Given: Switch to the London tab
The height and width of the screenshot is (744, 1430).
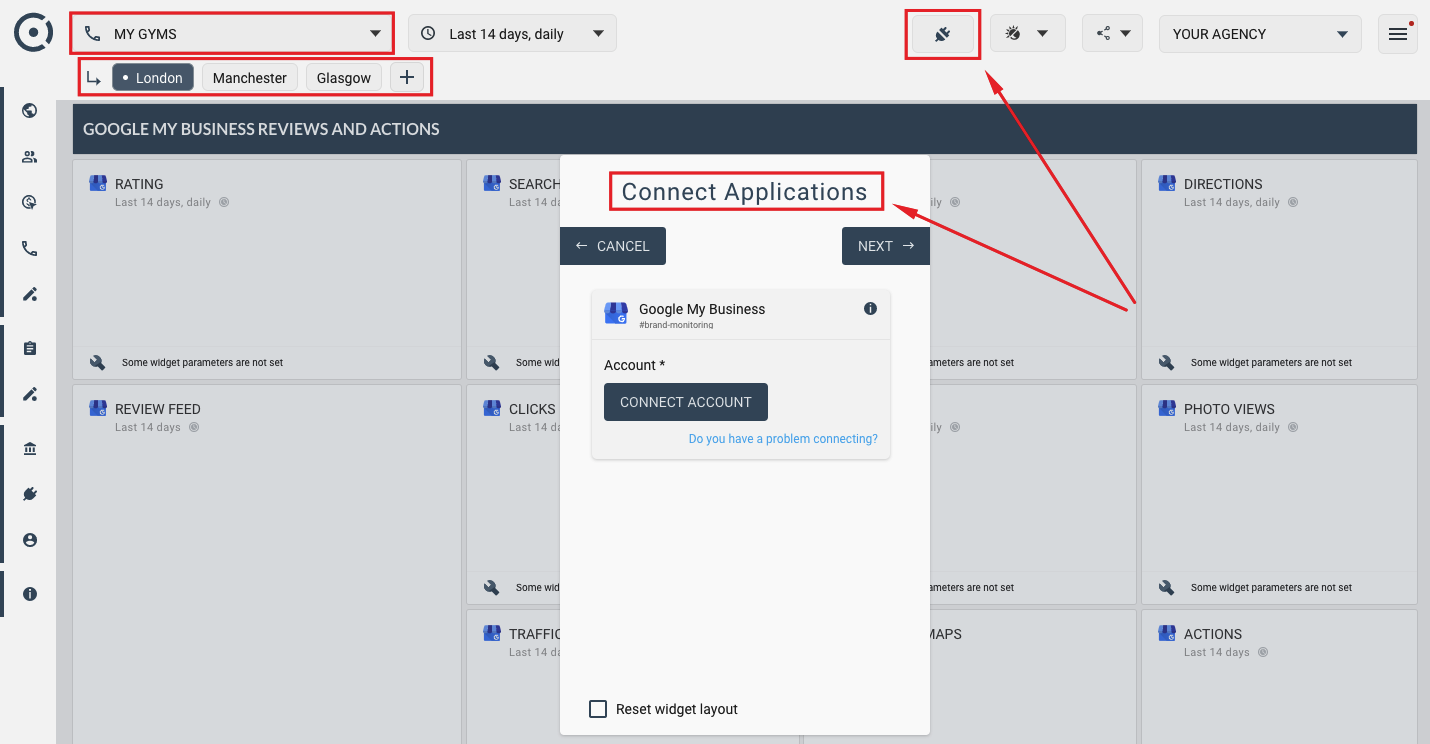Looking at the screenshot, I should pyautogui.click(x=153, y=78).
